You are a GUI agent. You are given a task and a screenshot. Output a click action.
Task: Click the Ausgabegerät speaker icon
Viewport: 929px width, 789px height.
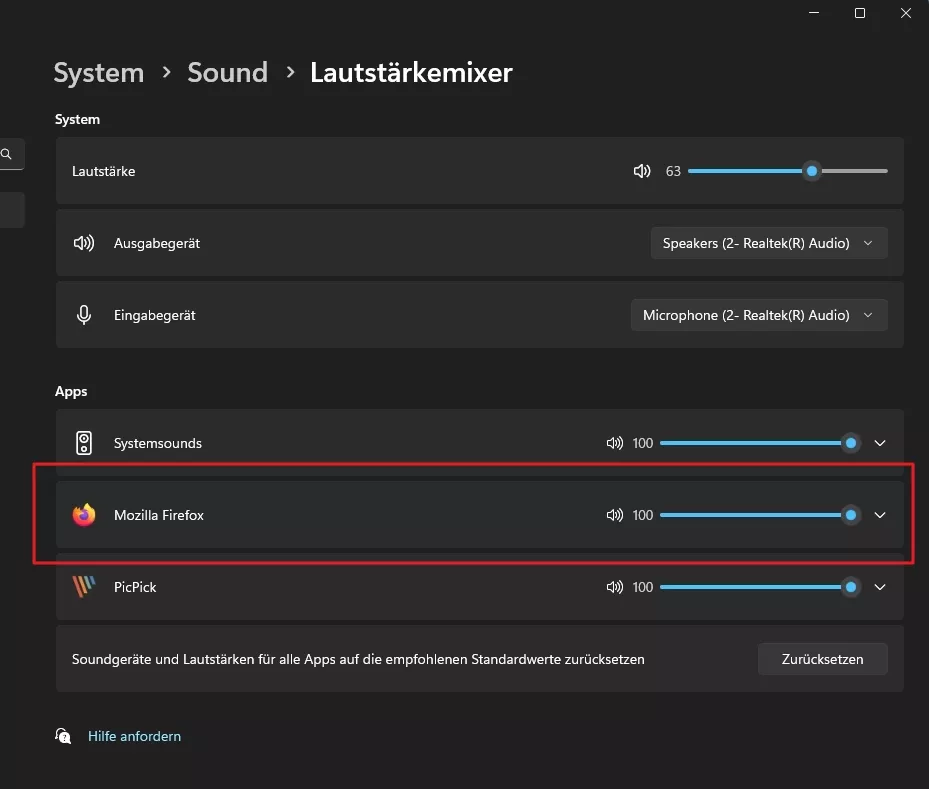[84, 243]
